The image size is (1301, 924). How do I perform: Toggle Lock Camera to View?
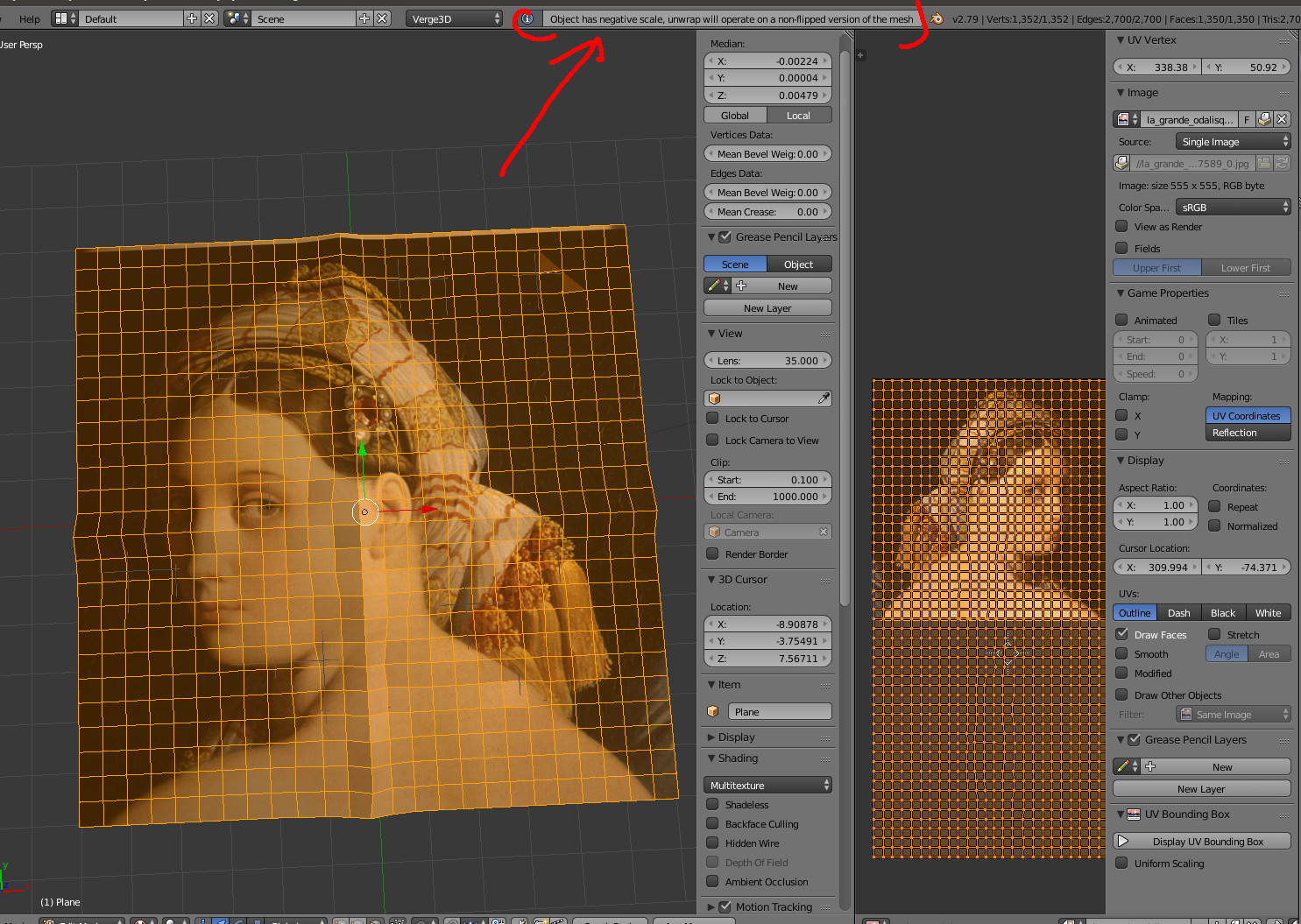712,440
